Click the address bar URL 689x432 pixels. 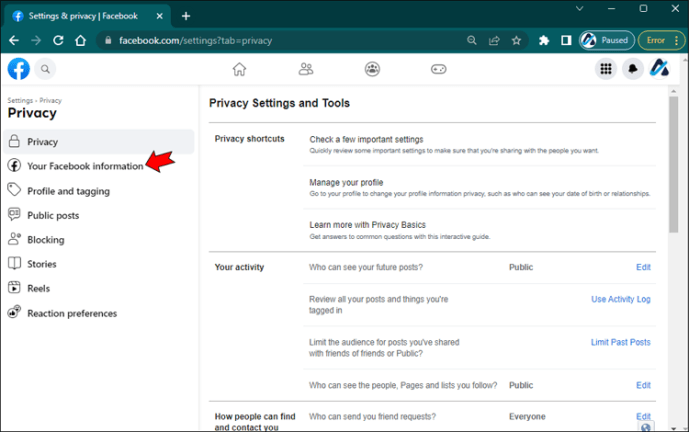[x=196, y=40]
